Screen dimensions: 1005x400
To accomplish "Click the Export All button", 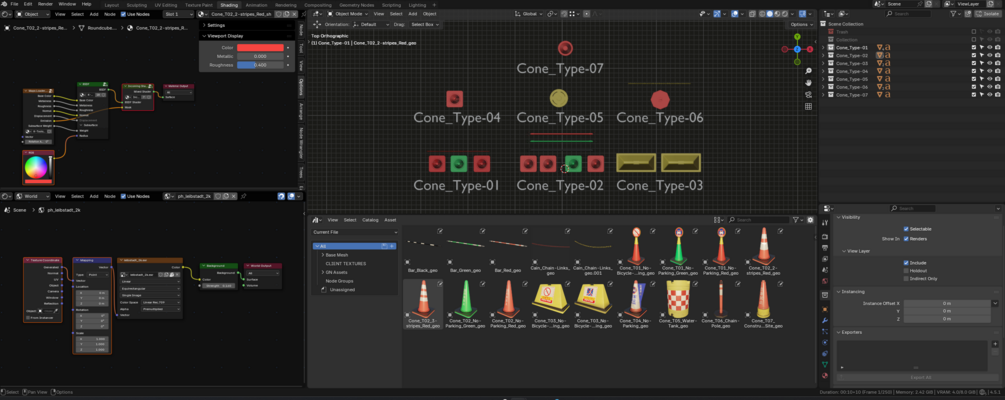I will (917, 377).
